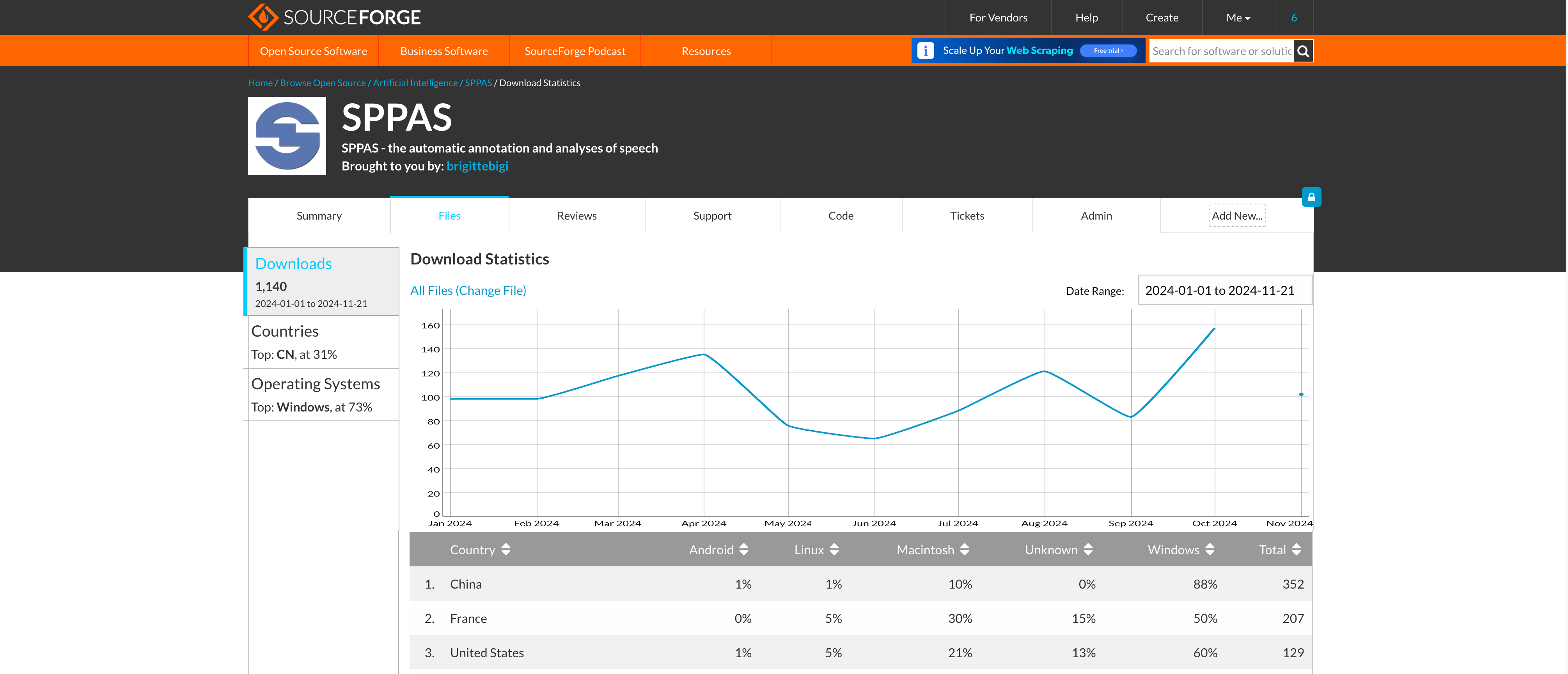
Task: Switch to the Reviews tab
Action: (576, 216)
